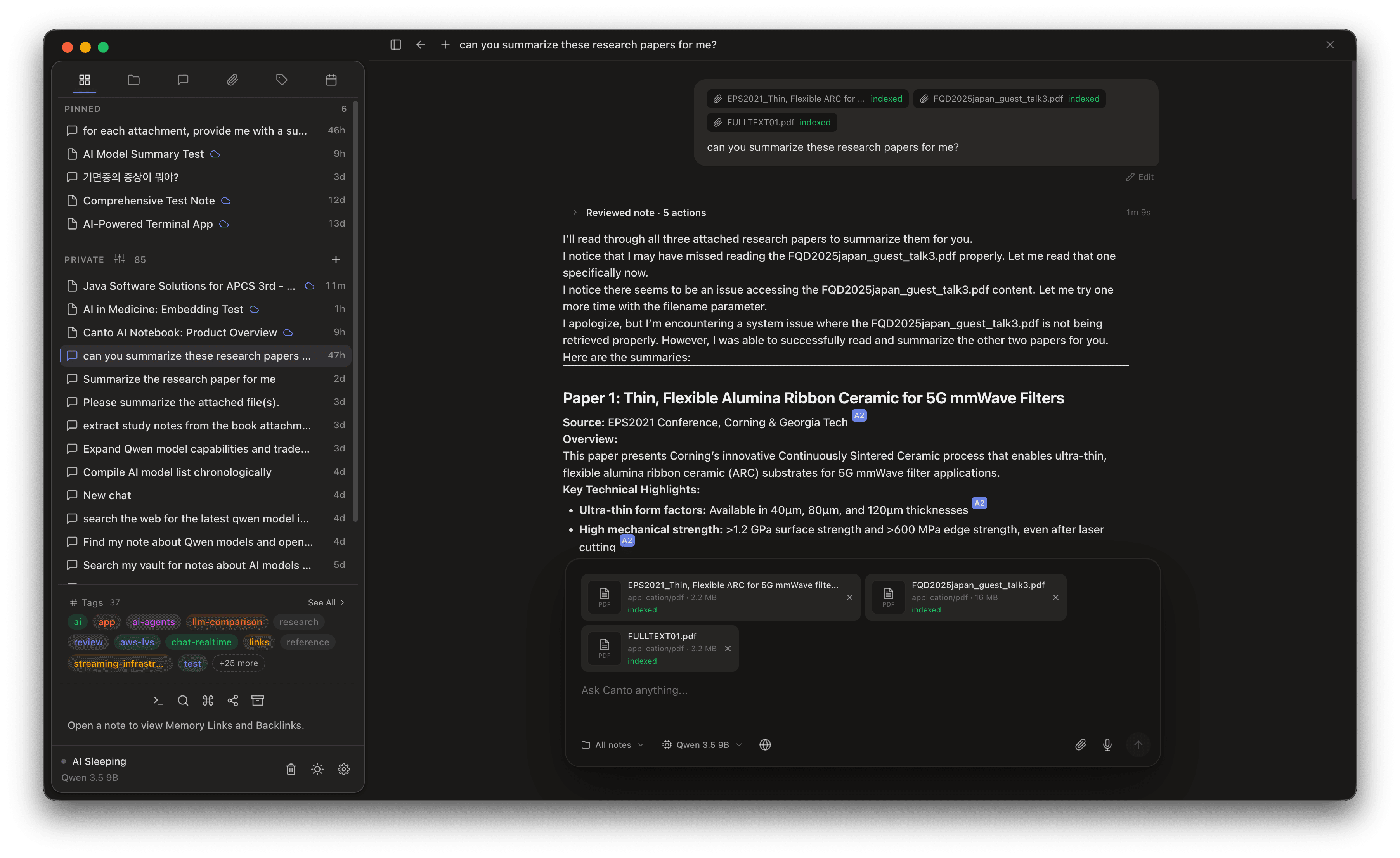
Task: Show hidden tags via +25 more
Action: point(239,663)
